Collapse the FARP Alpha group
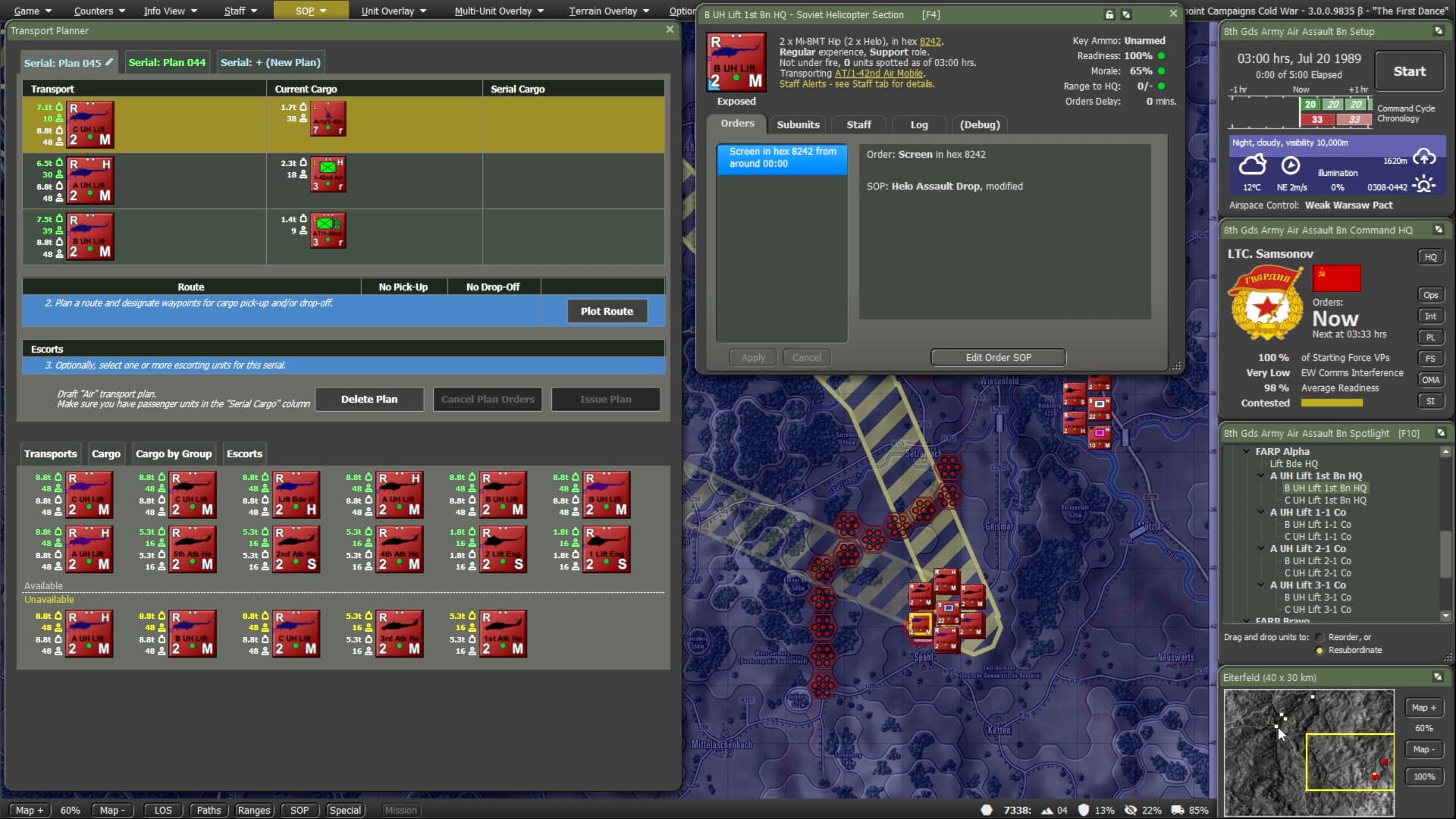 [x=1246, y=451]
